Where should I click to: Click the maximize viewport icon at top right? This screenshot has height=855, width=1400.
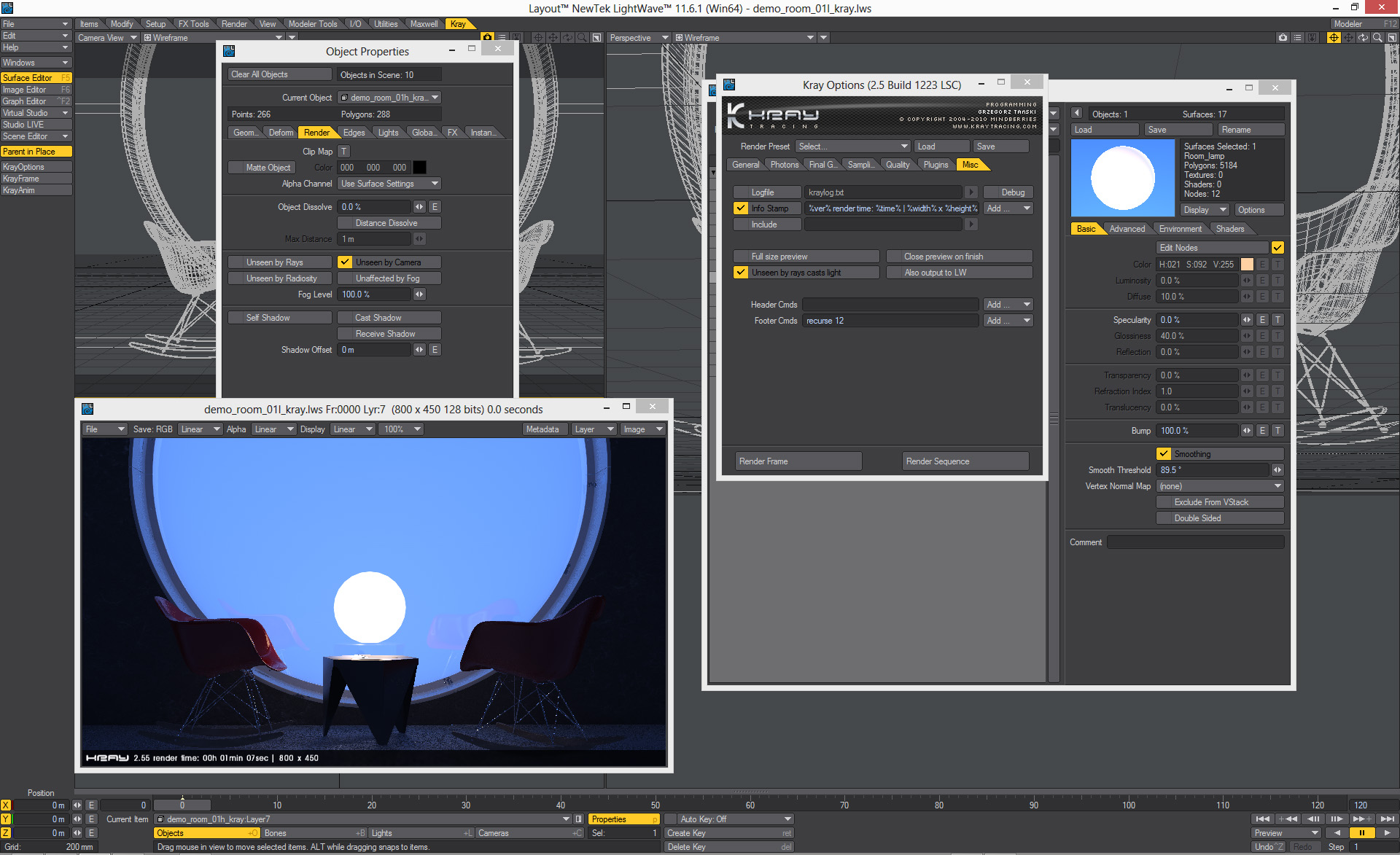click(1392, 38)
